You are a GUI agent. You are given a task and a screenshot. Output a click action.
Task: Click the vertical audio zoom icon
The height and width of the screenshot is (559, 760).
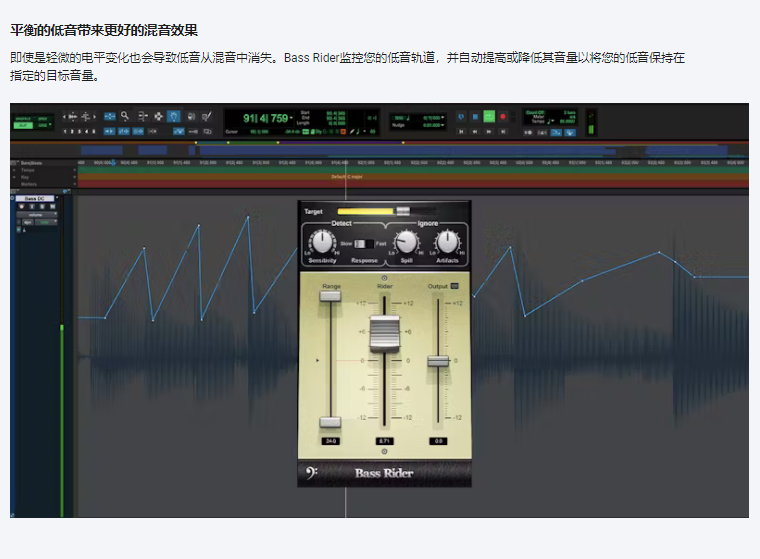point(86,116)
